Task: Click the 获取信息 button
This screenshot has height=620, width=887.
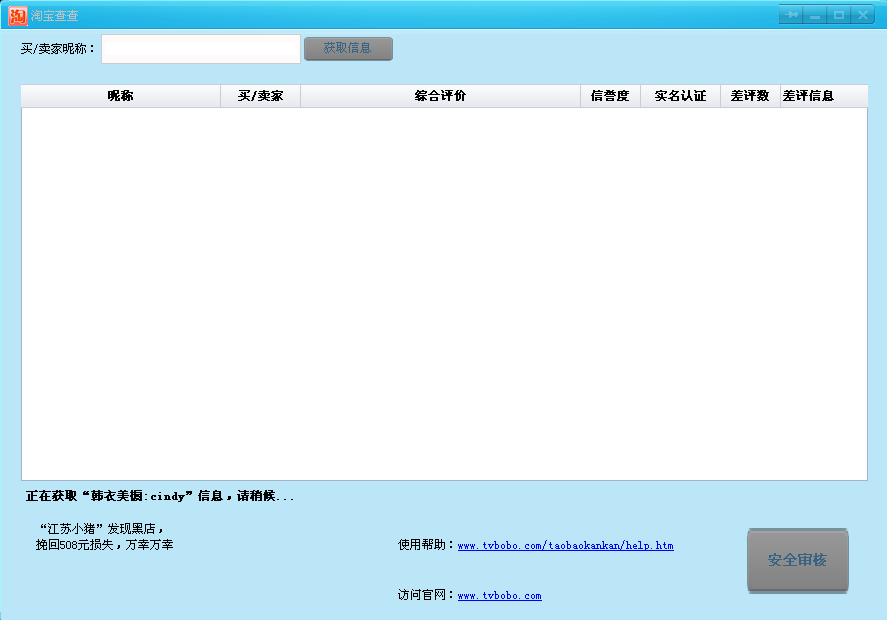Action: [x=348, y=49]
